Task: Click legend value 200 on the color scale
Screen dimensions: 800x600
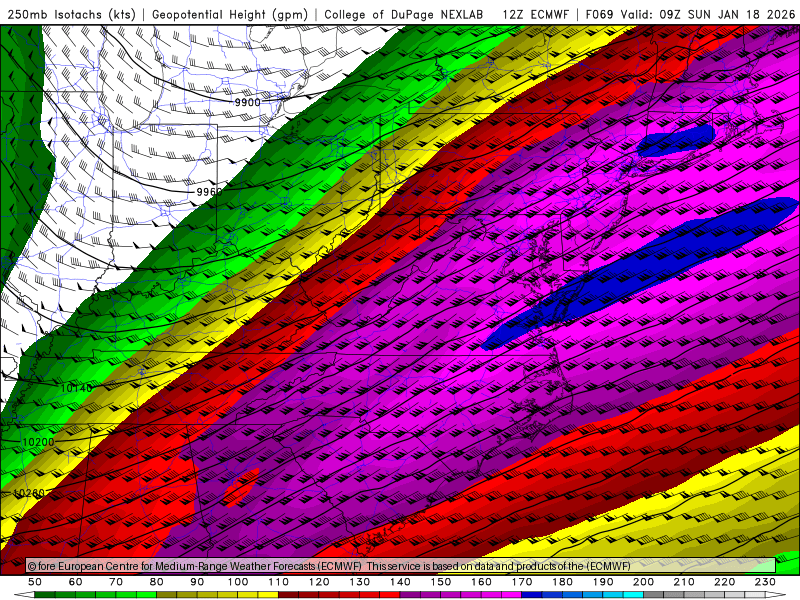Action: [643, 582]
